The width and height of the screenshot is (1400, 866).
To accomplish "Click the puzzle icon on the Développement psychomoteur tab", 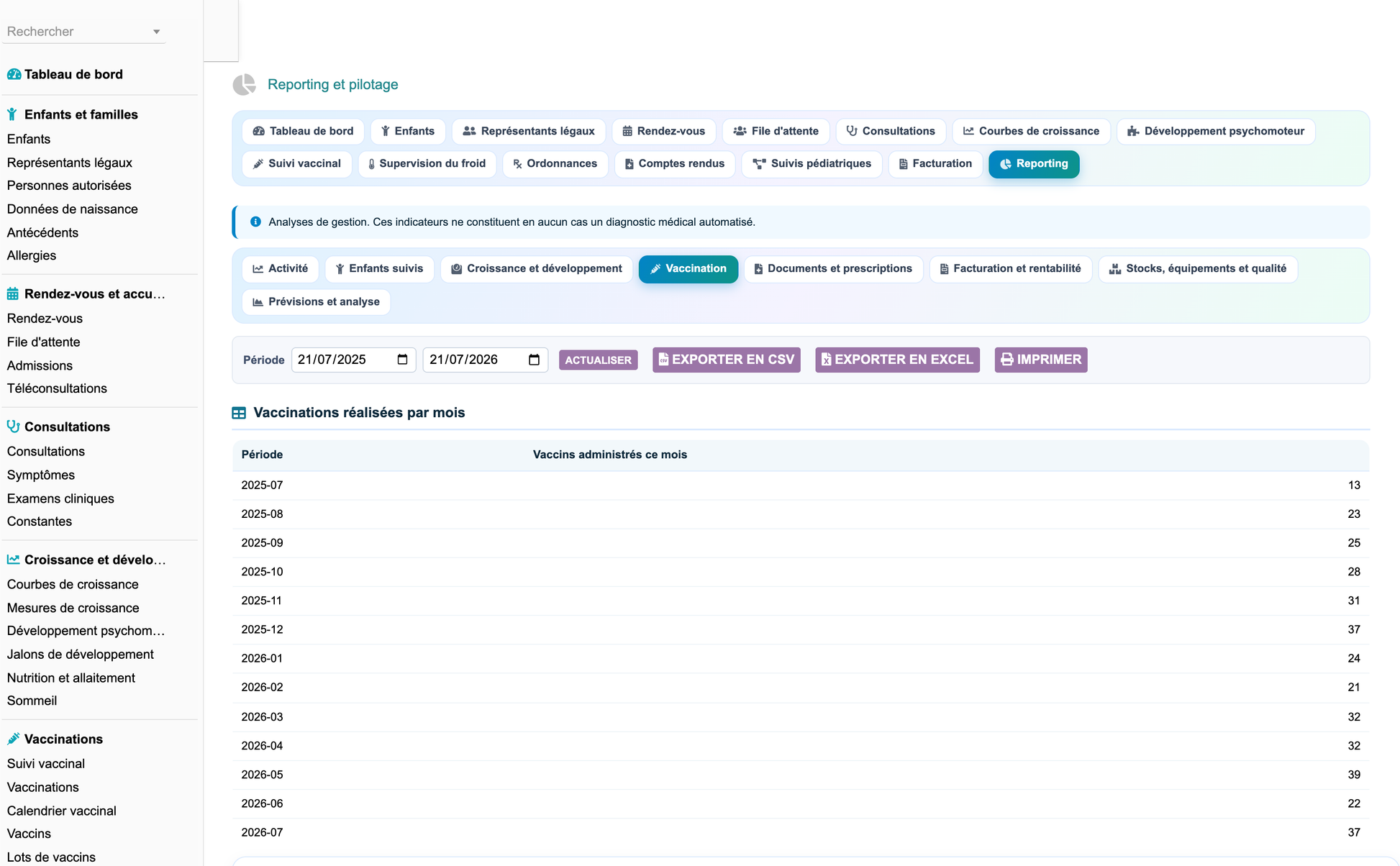I will coord(1133,131).
